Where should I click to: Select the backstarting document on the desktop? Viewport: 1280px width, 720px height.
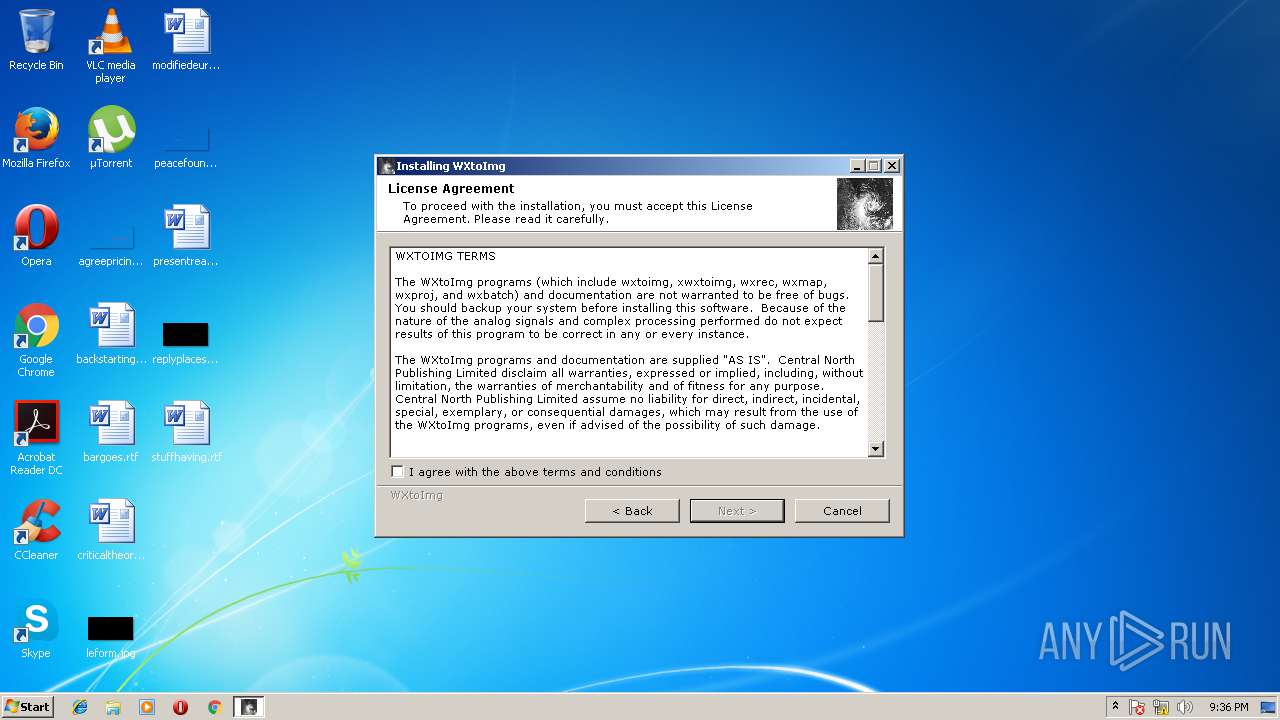[110, 334]
